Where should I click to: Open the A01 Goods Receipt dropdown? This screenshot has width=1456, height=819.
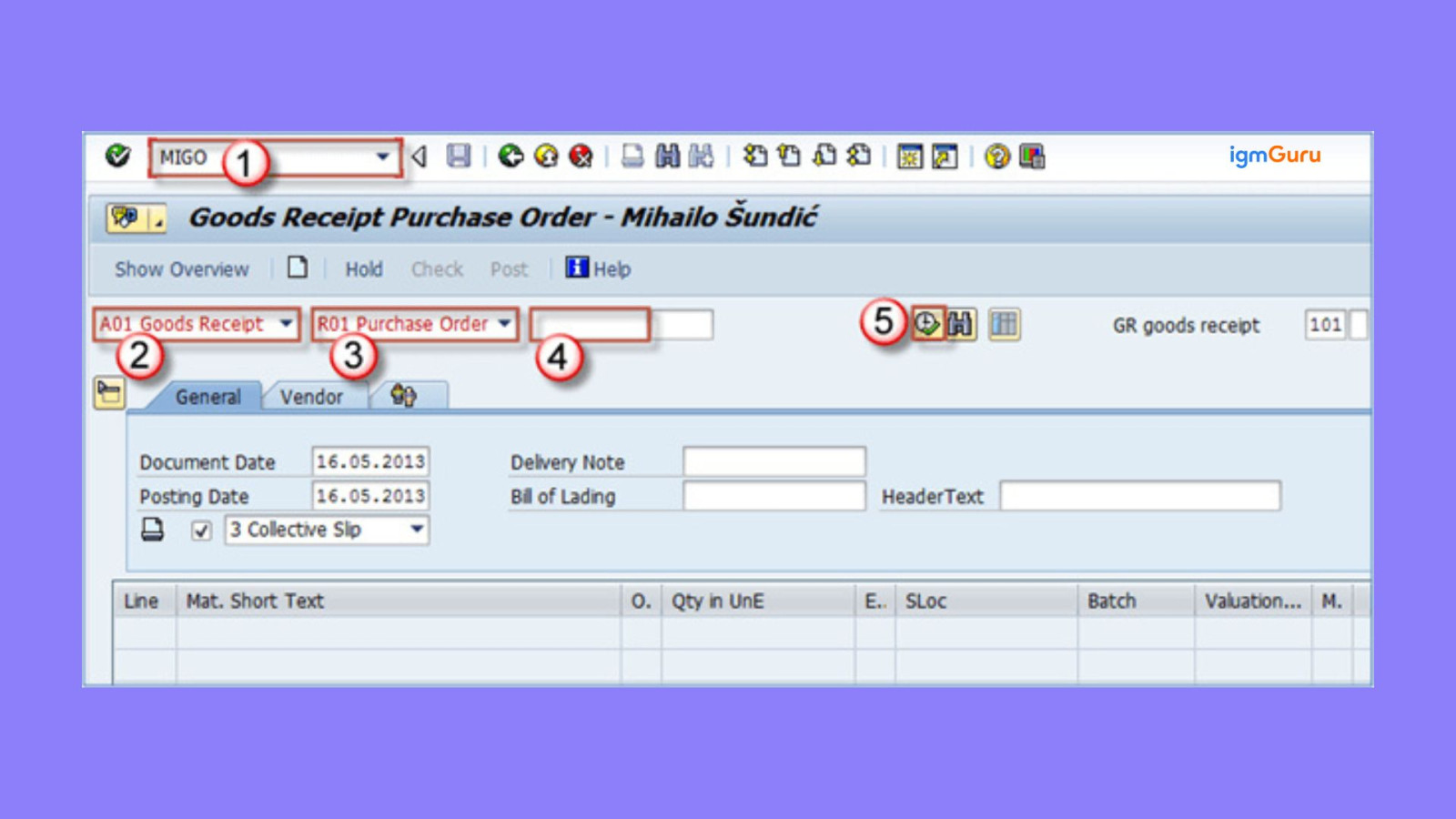[197, 324]
